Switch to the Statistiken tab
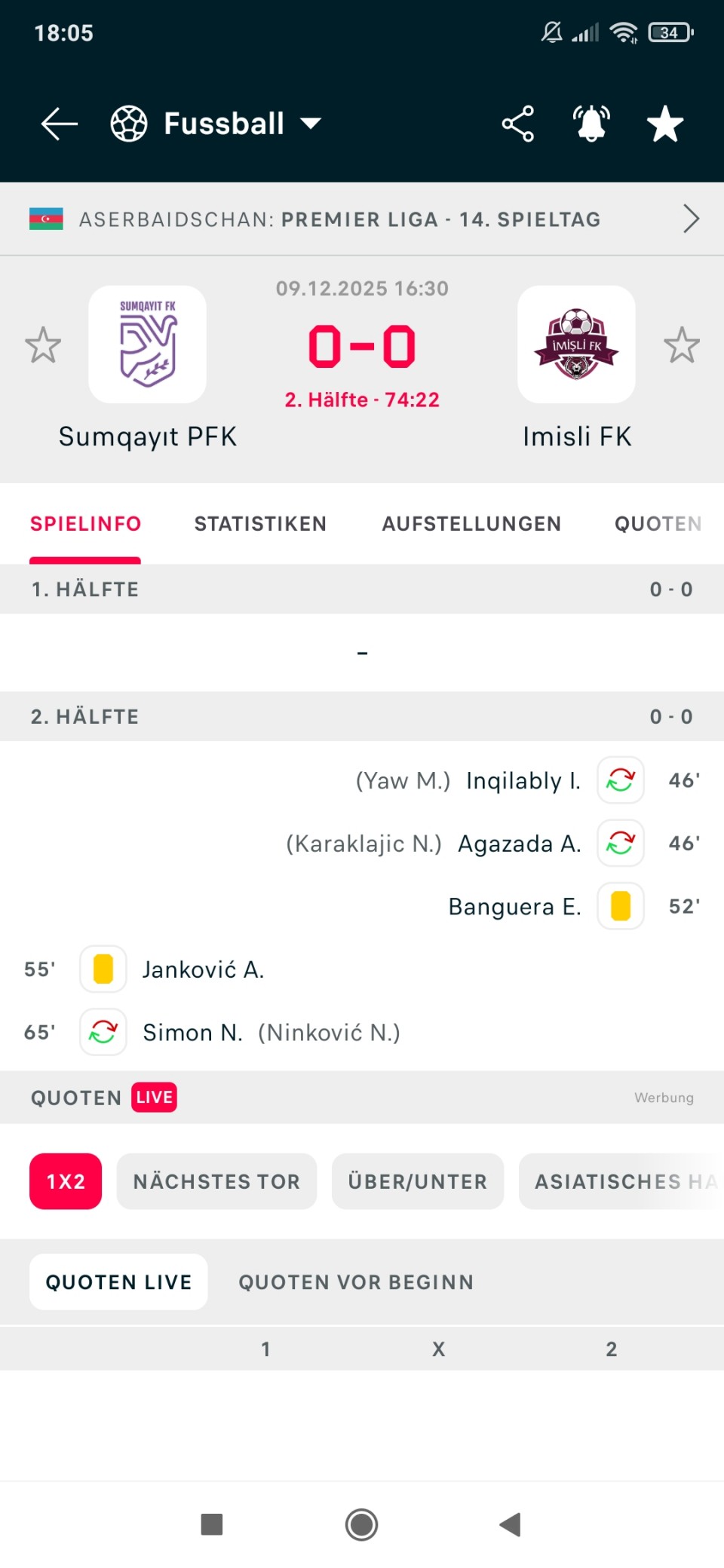The image size is (724, 1568). tap(260, 524)
